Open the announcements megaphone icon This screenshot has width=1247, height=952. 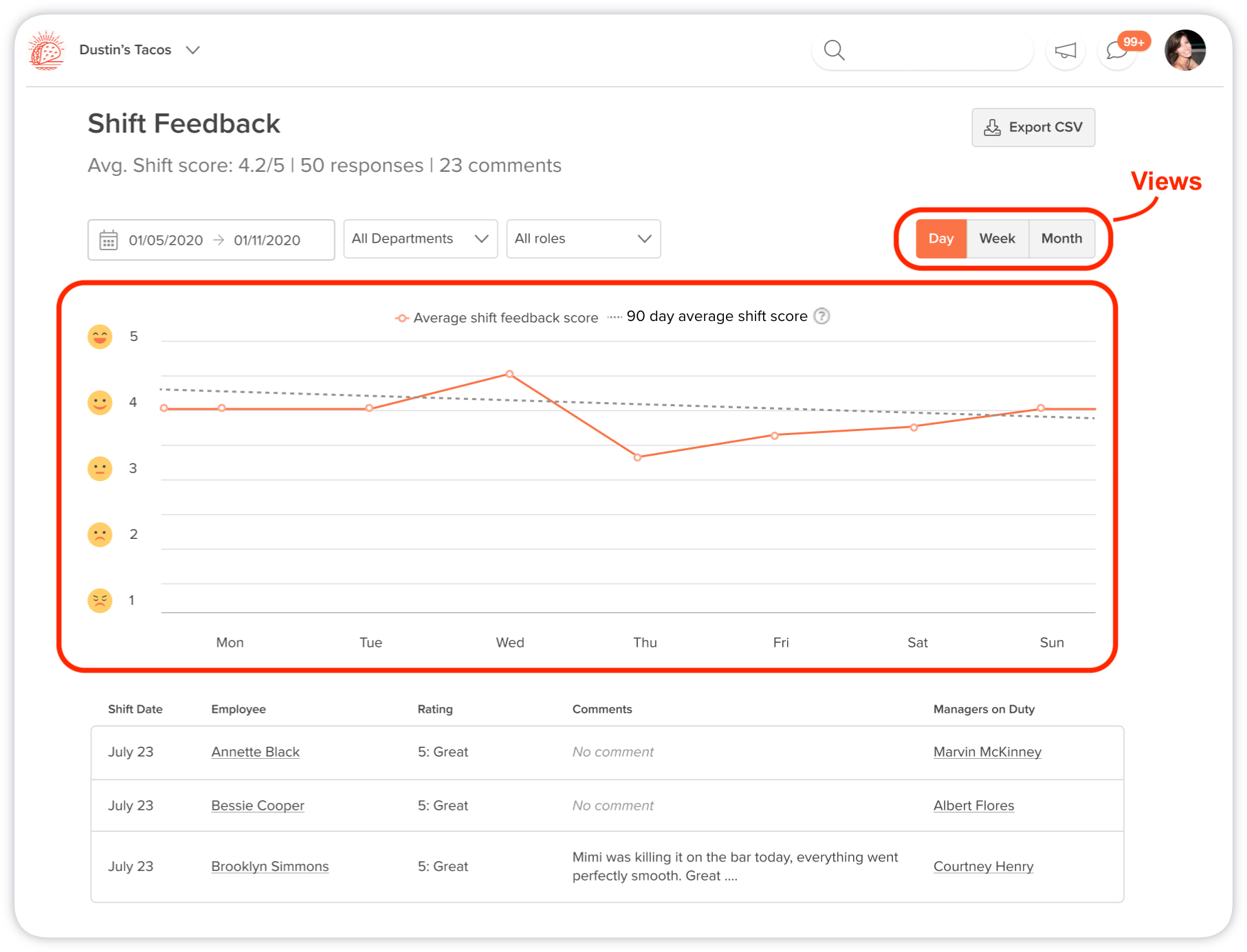pos(1065,51)
